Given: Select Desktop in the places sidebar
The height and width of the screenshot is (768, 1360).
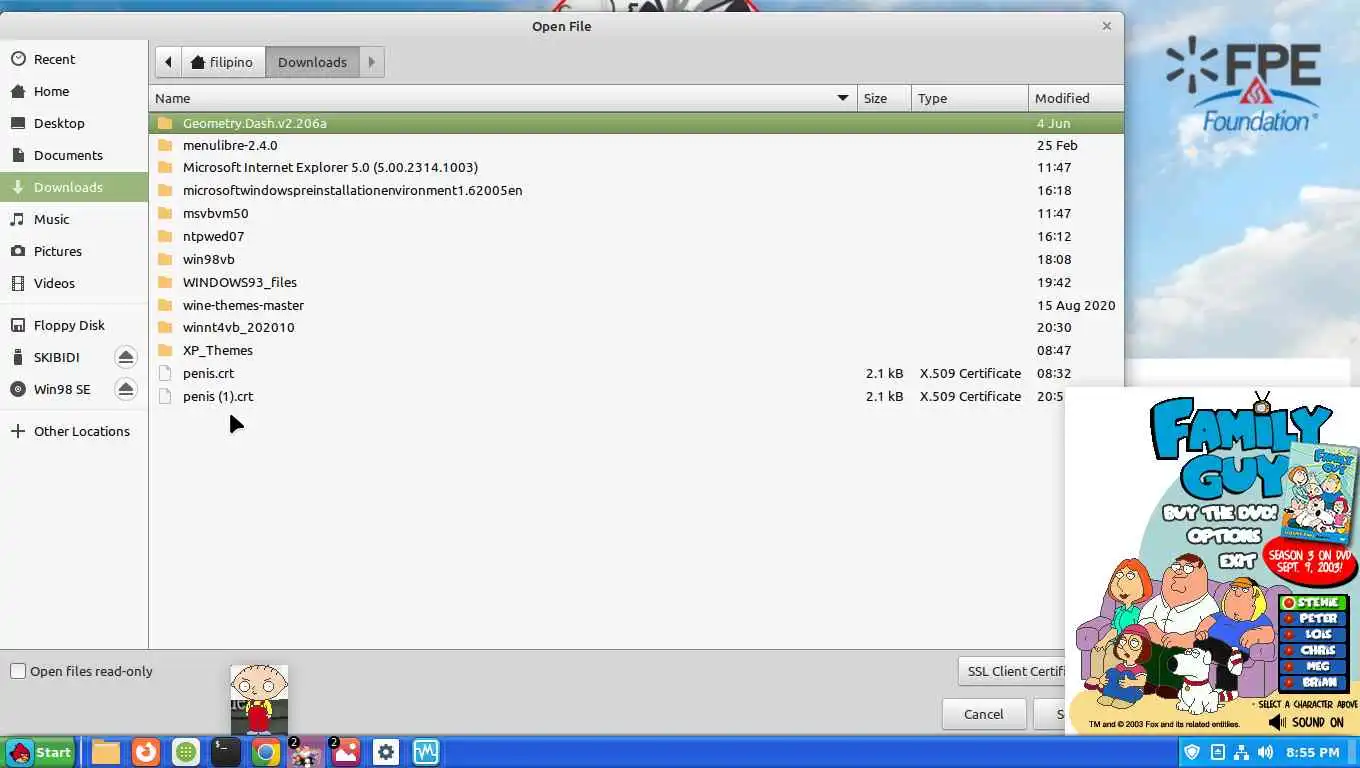Looking at the screenshot, I should pos(74,123).
